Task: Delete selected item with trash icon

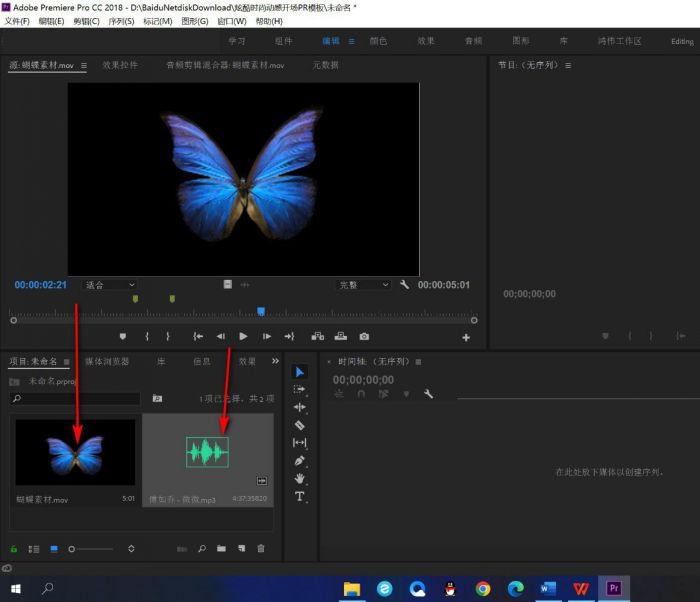Action: (261, 549)
